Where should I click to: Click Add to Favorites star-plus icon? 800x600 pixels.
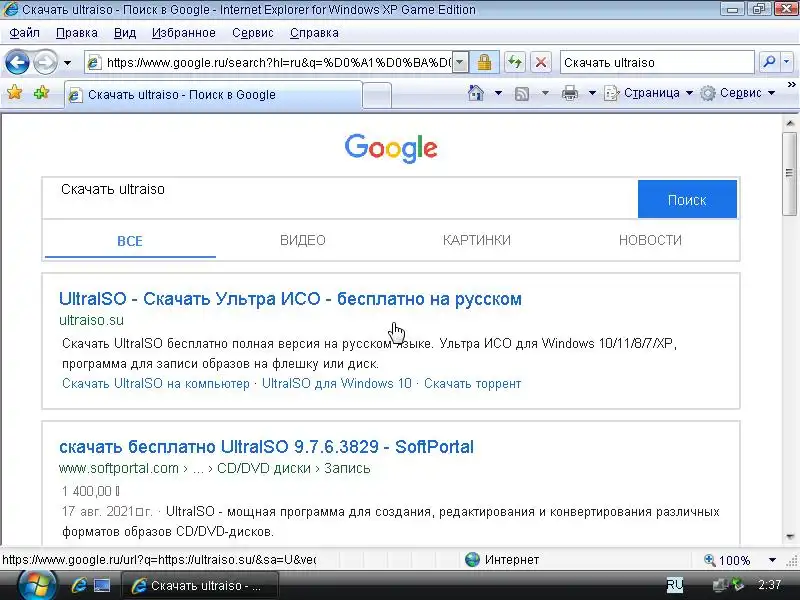(41, 92)
